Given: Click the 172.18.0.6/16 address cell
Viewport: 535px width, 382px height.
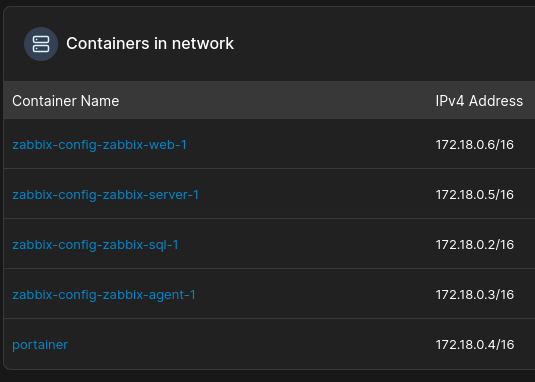Looking at the screenshot, I should (475, 145).
